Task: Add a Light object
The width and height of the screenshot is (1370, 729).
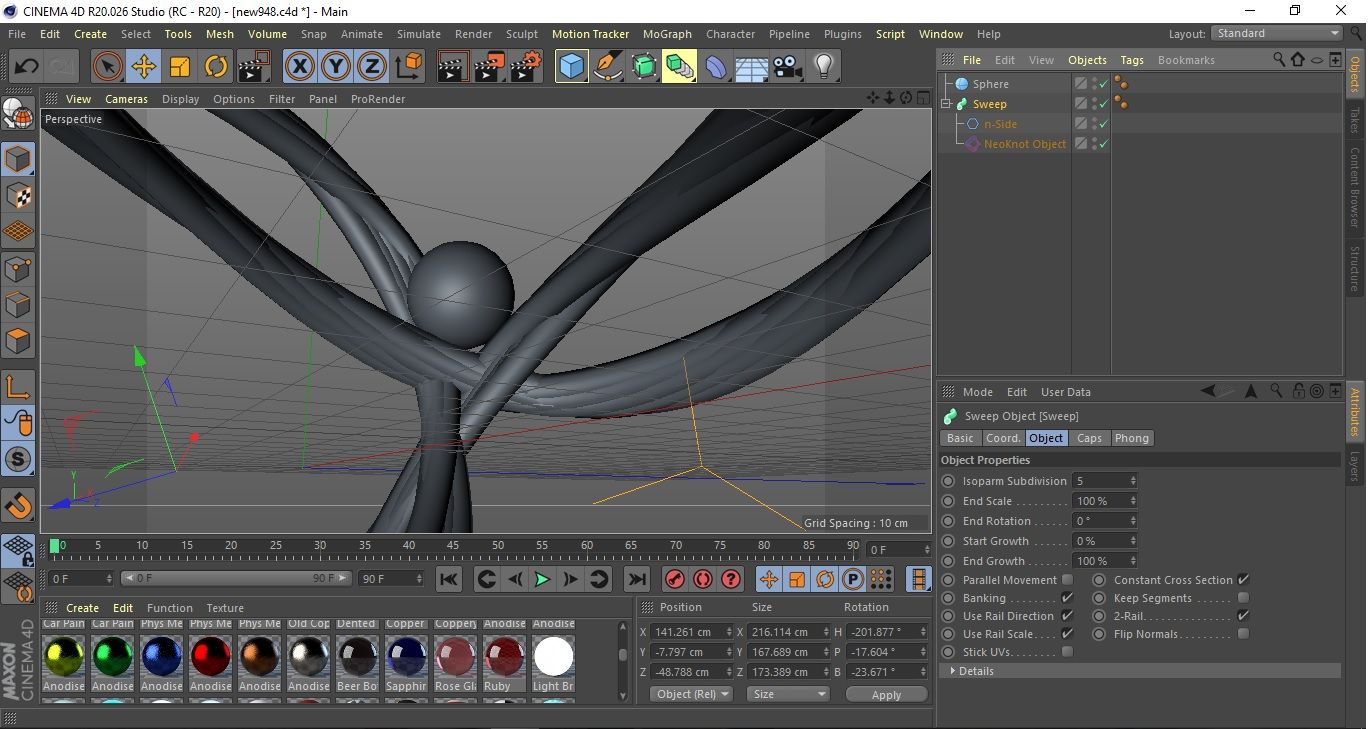Action: point(823,67)
